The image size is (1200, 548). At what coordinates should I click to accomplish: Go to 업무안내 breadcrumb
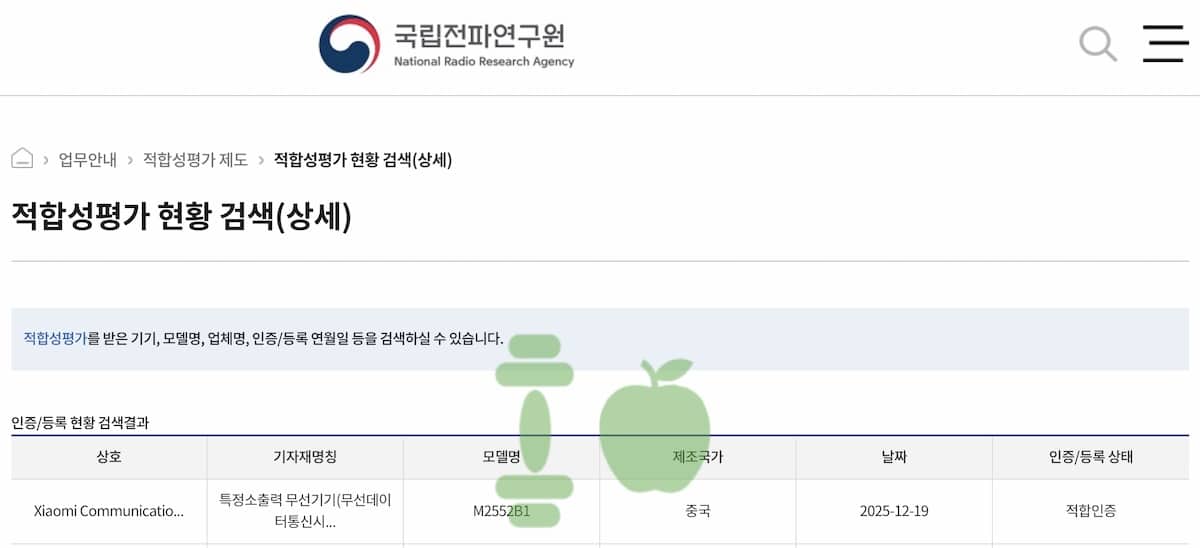(88, 160)
